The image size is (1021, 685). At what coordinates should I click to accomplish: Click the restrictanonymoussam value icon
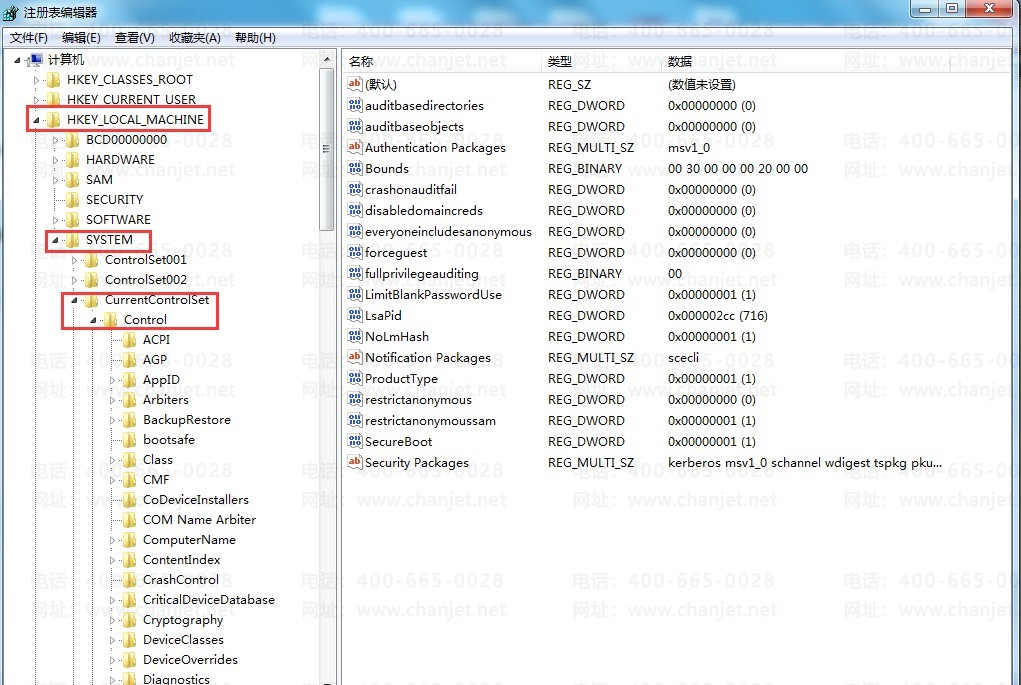pos(354,420)
